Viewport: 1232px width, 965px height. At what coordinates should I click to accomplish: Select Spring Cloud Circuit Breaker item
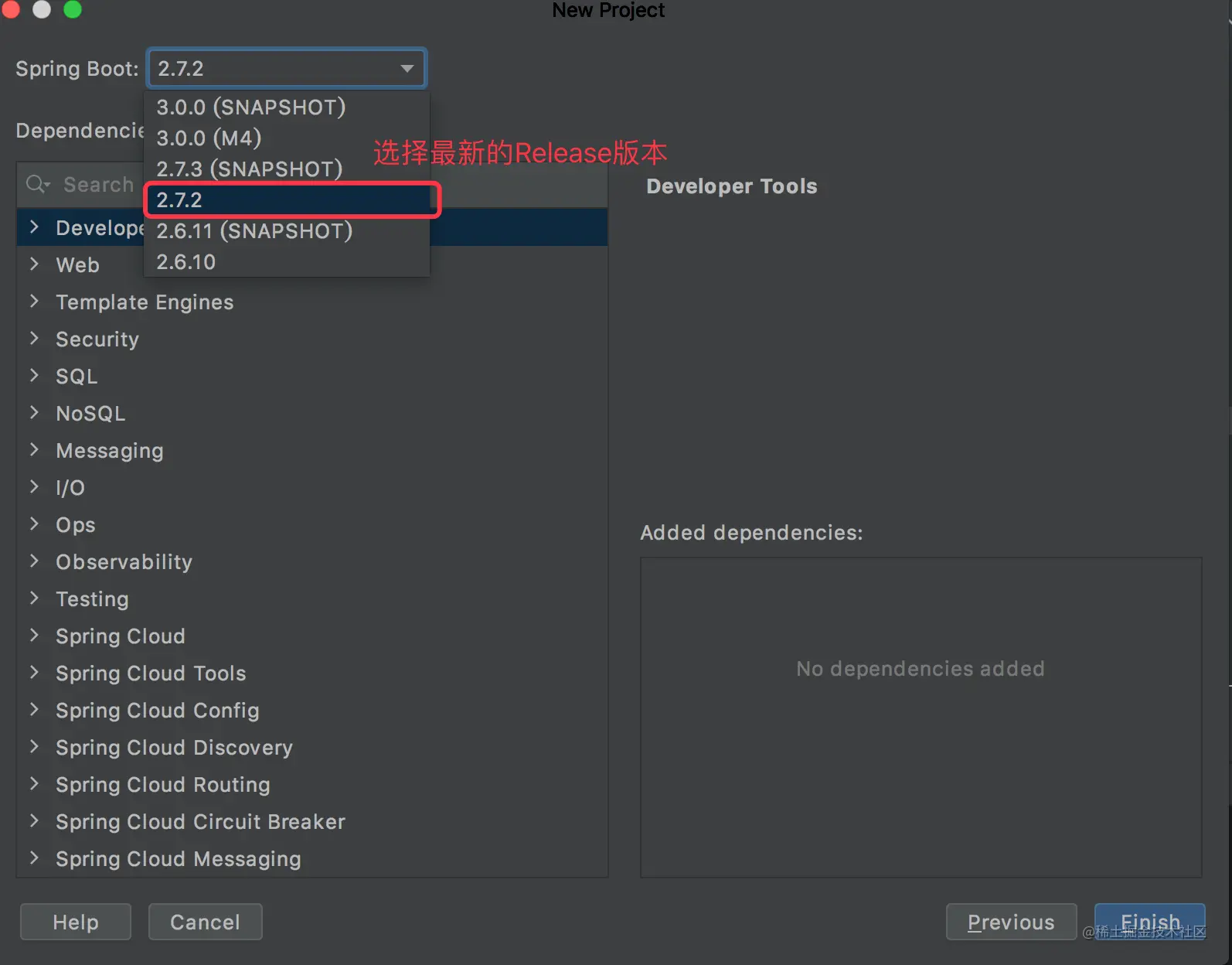coord(200,822)
